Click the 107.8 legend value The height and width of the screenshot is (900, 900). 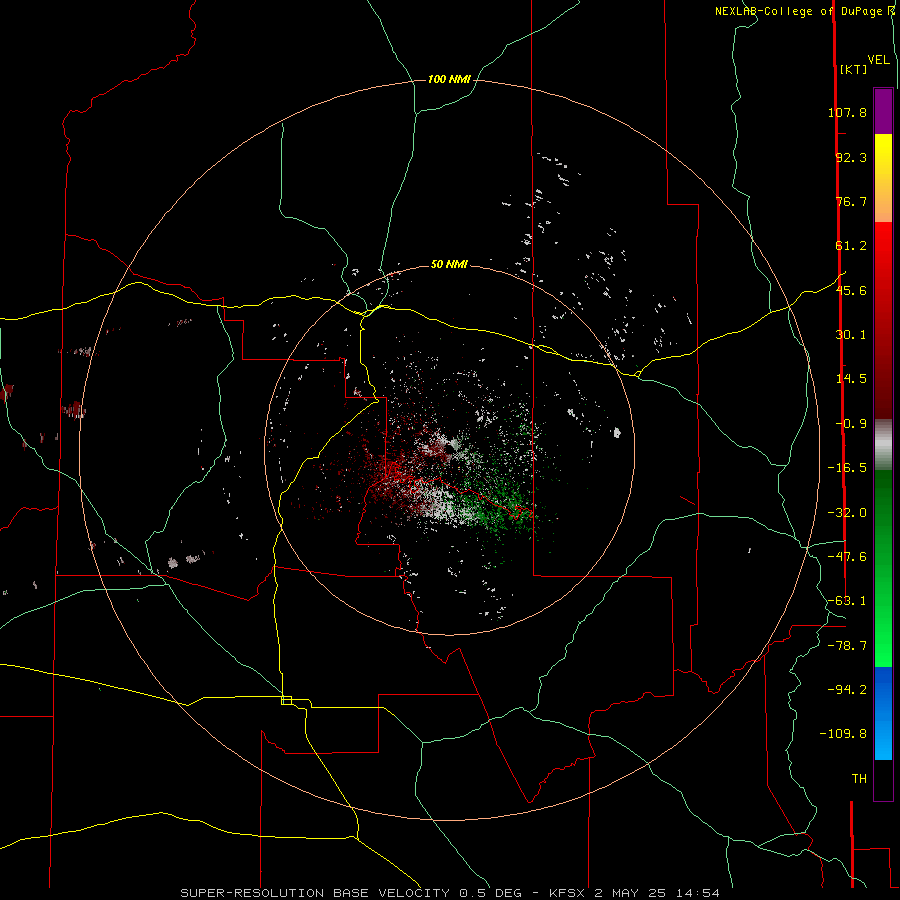click(847, 112)
